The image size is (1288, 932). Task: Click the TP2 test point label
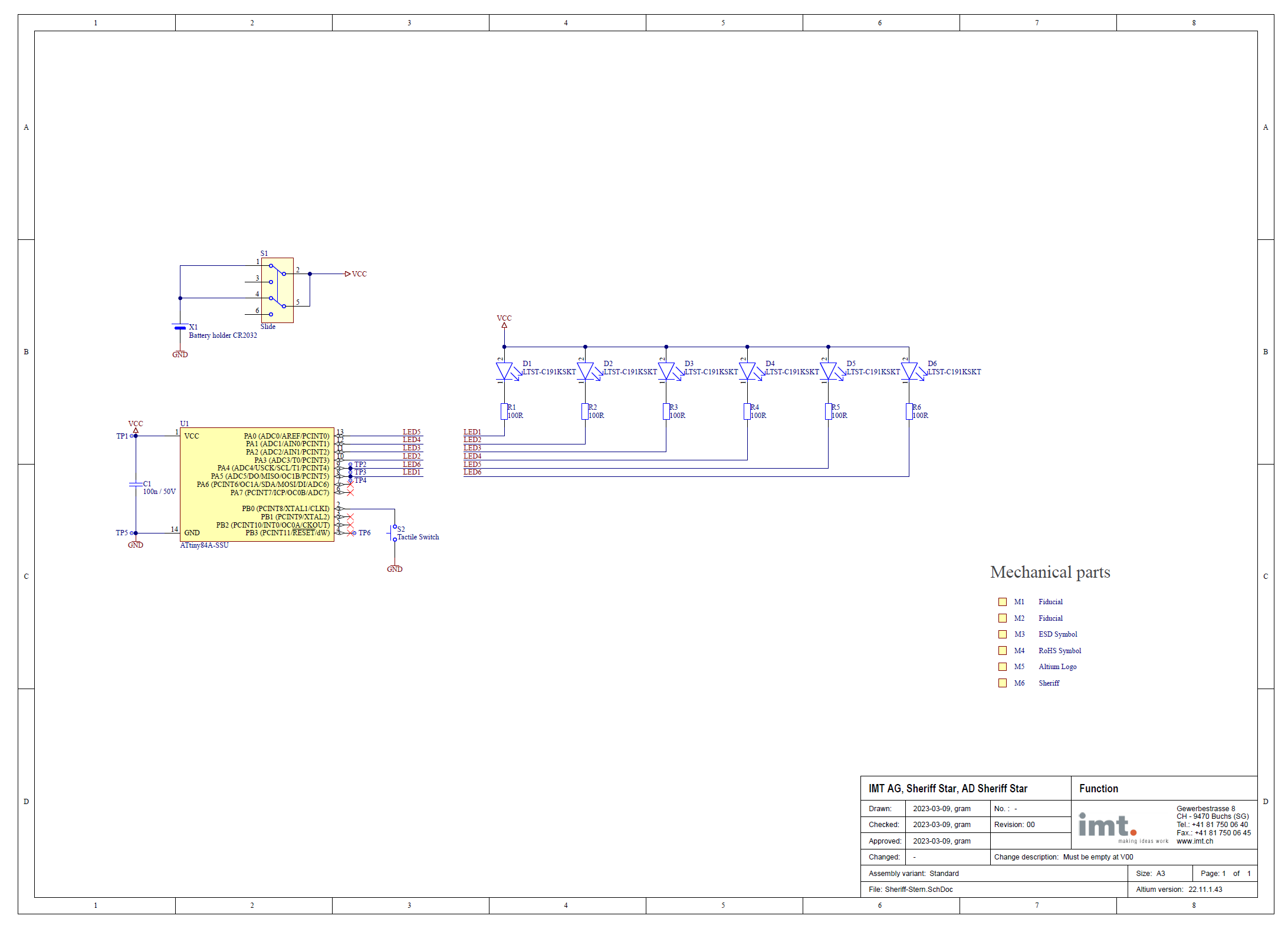click(360, 465)
